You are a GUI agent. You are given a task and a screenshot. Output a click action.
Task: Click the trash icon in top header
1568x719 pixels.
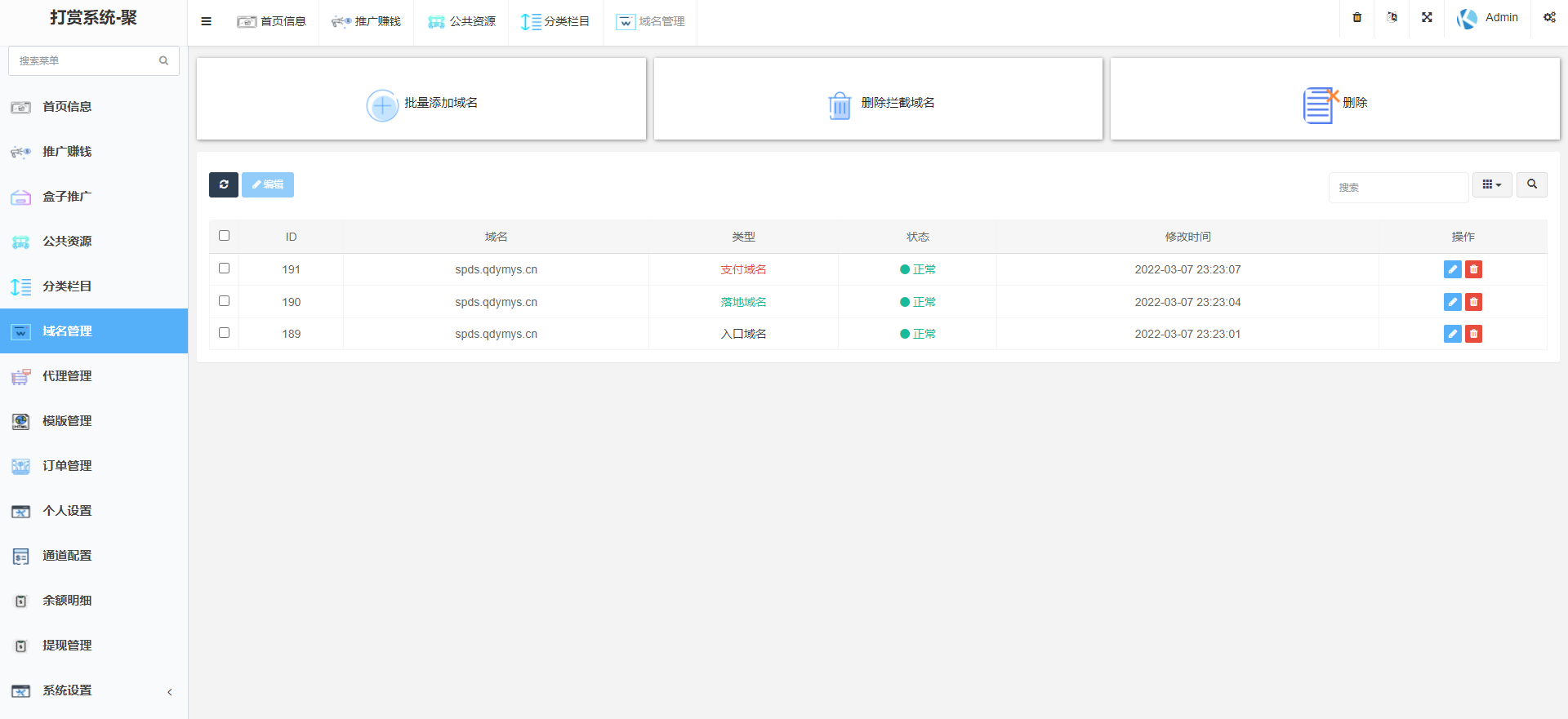point(1356,17)
